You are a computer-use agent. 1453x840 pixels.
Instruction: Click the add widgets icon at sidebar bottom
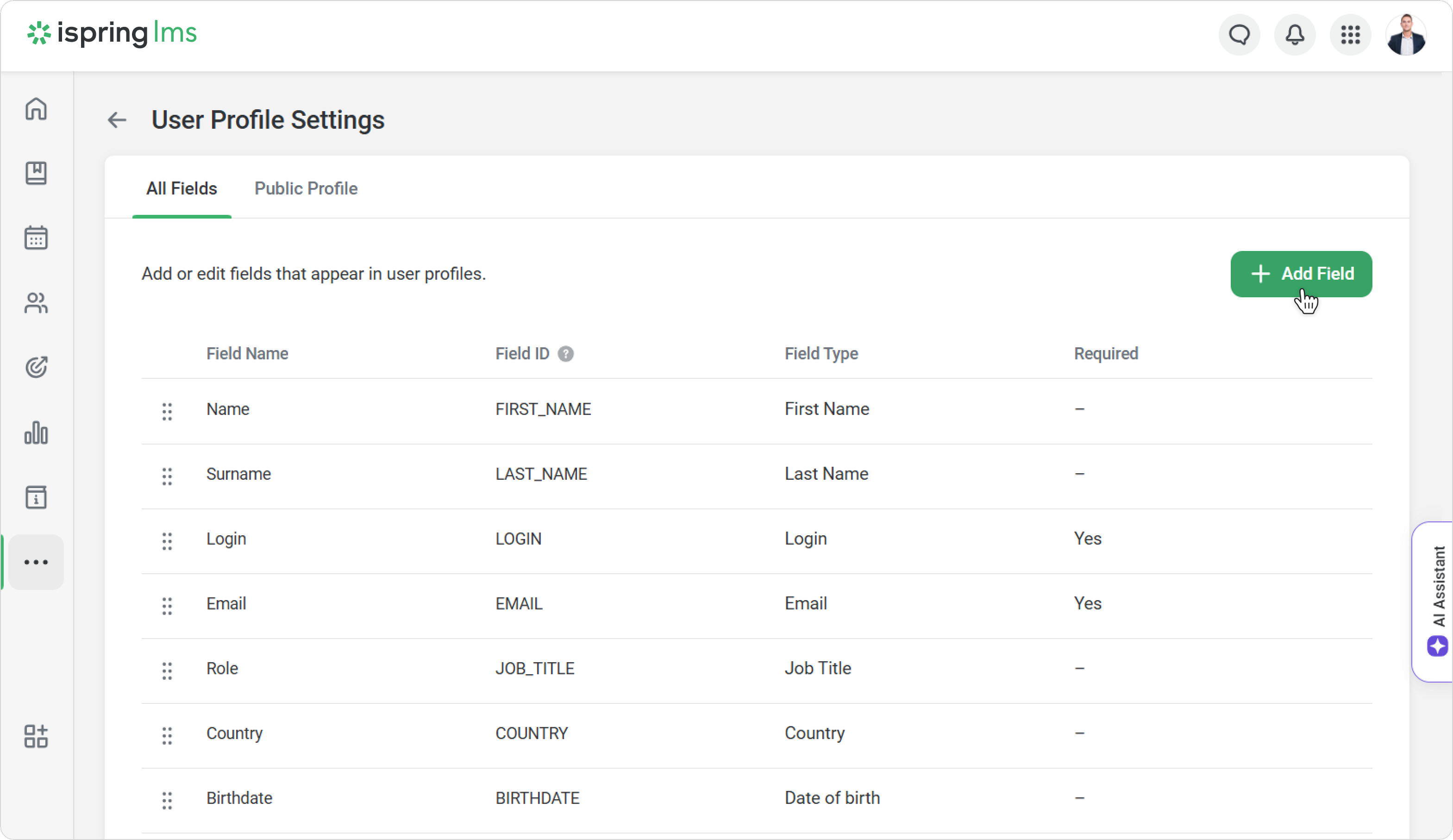[36, 736]
